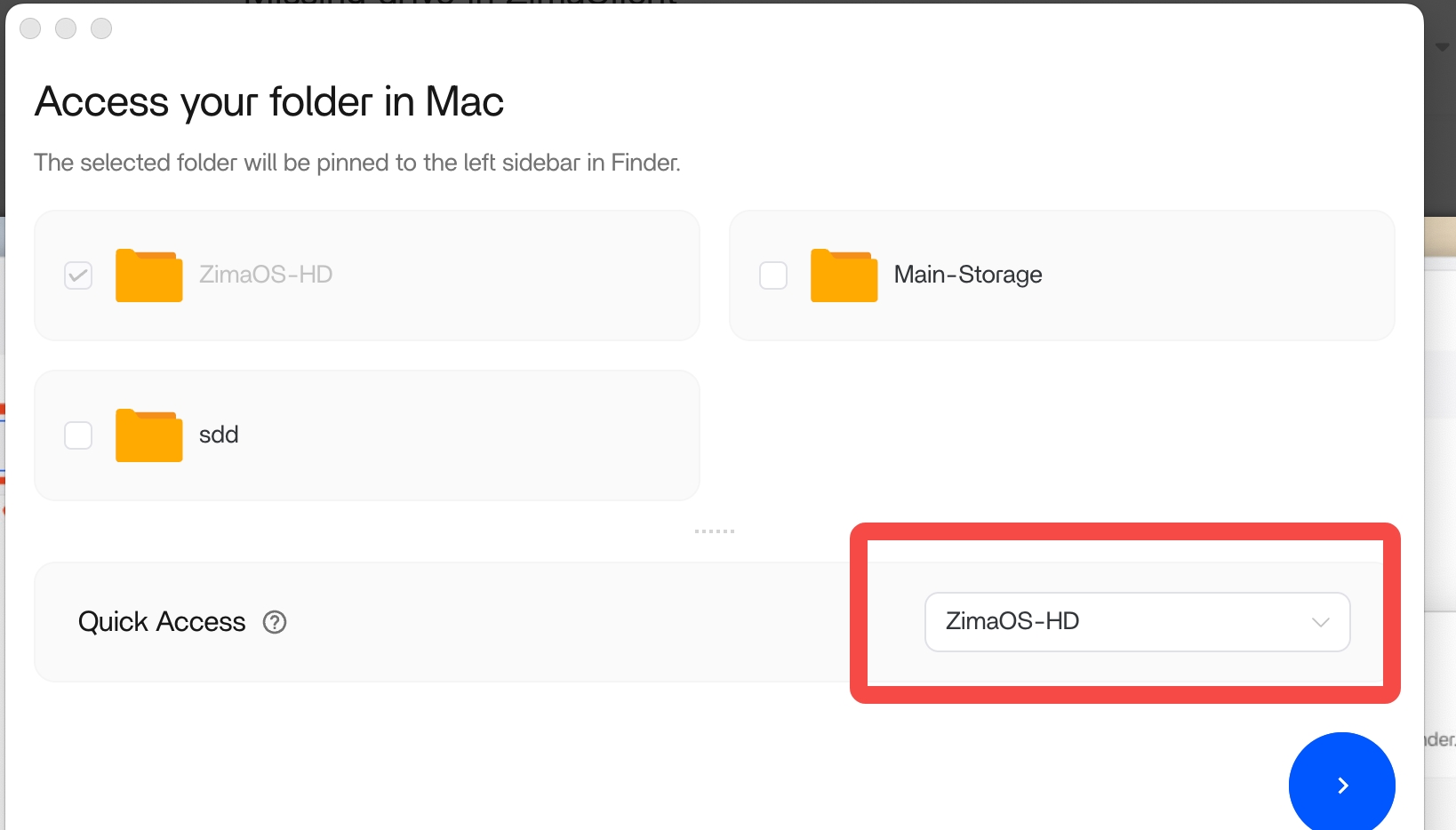This screenshot has width=1456, height=830.
Task: Select the ZimaOS-HD folder name label
Action: (266, 275)
